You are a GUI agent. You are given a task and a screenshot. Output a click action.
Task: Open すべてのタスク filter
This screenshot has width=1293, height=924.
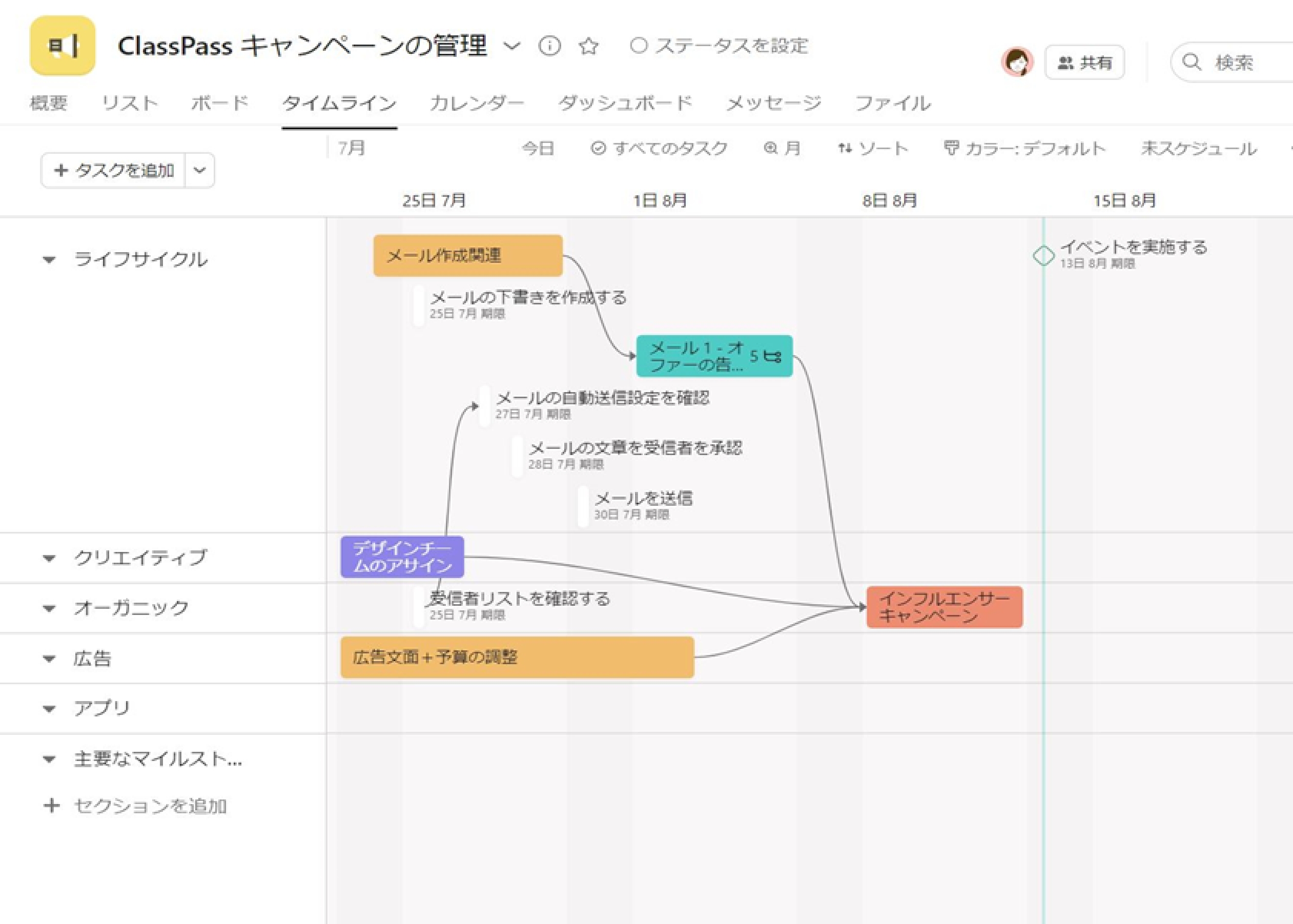(659, 149)
